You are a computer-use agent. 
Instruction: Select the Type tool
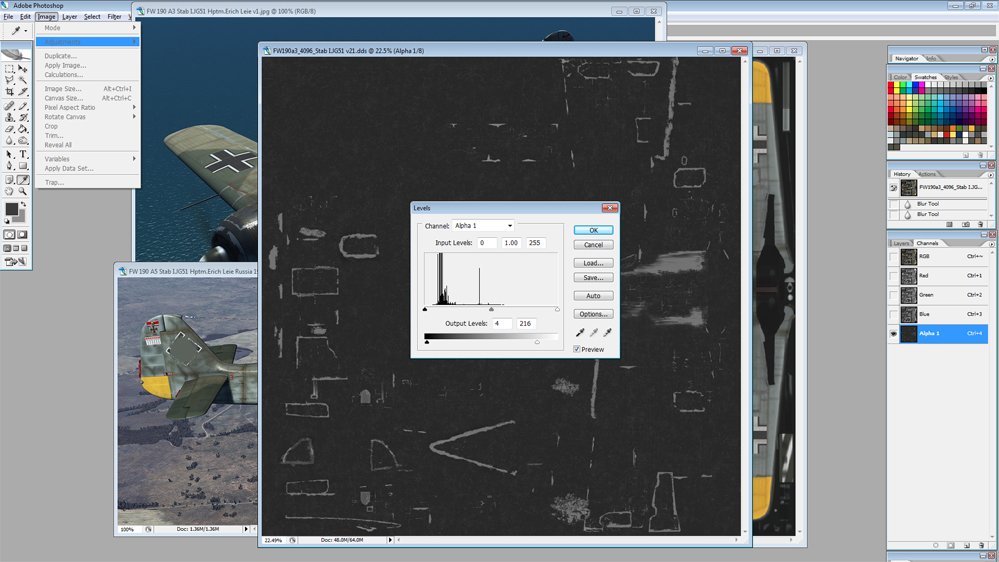click(23, 155)
